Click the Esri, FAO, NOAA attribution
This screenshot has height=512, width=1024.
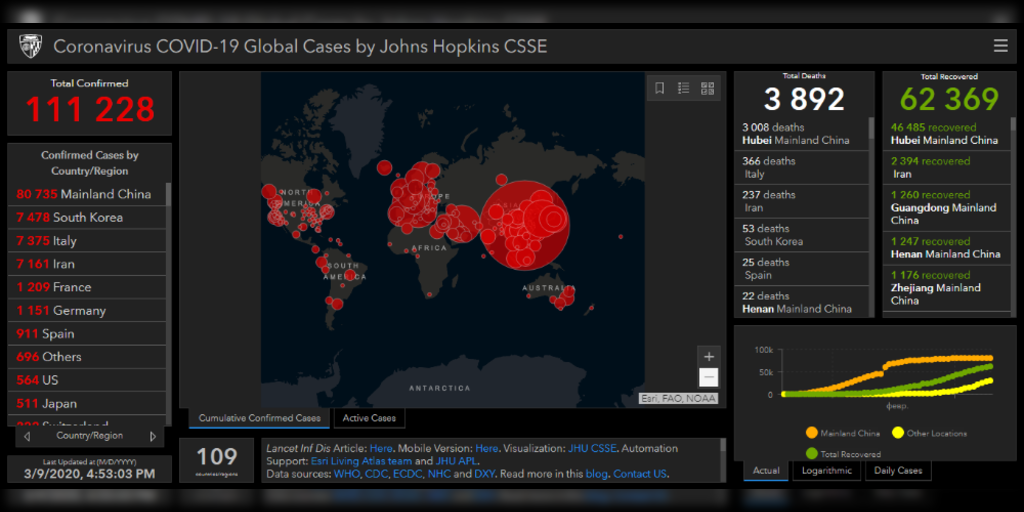pyautogui.click(x=678, y=398)
